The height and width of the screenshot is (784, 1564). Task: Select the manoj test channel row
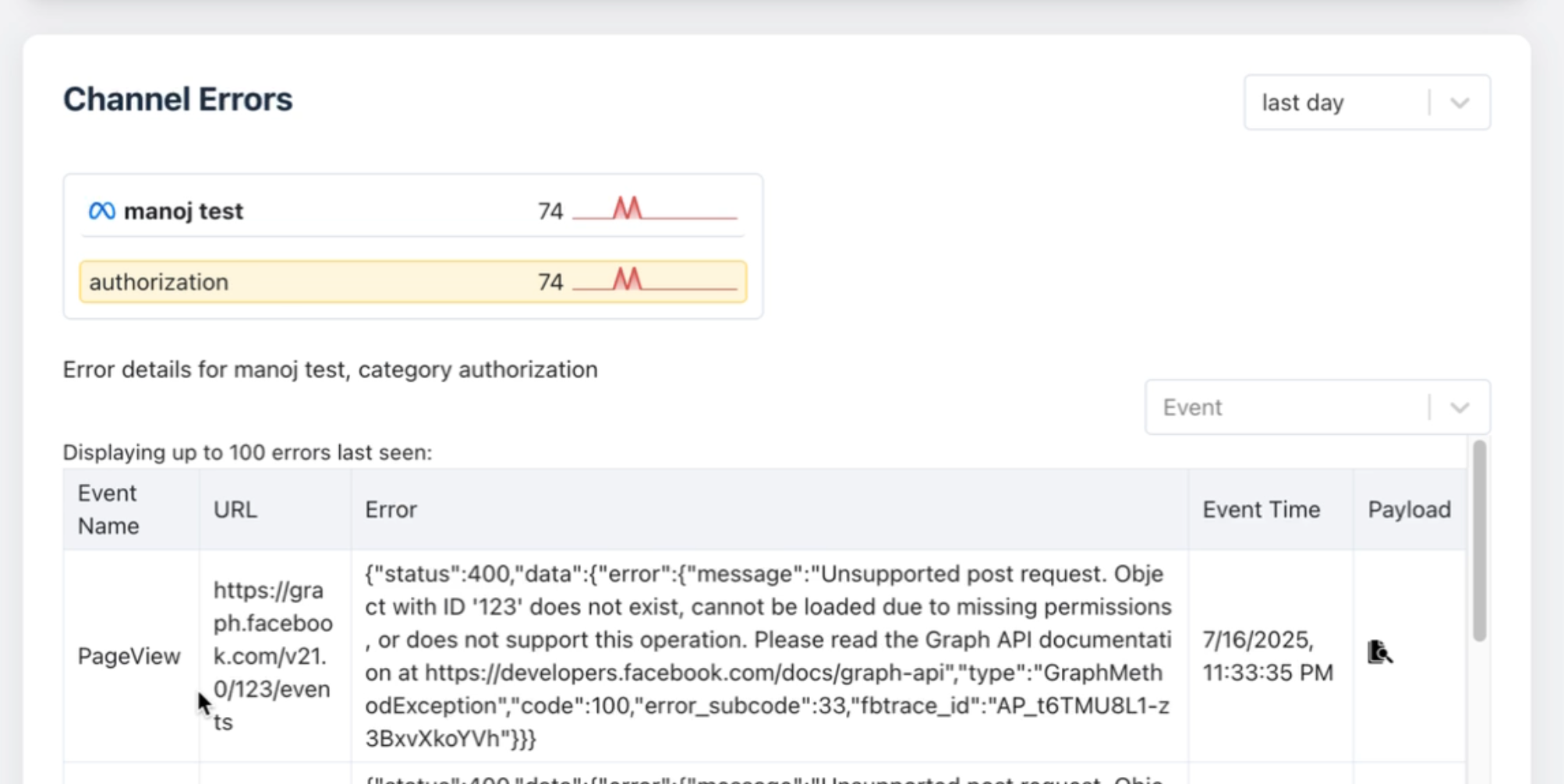(x=312, y=210)
